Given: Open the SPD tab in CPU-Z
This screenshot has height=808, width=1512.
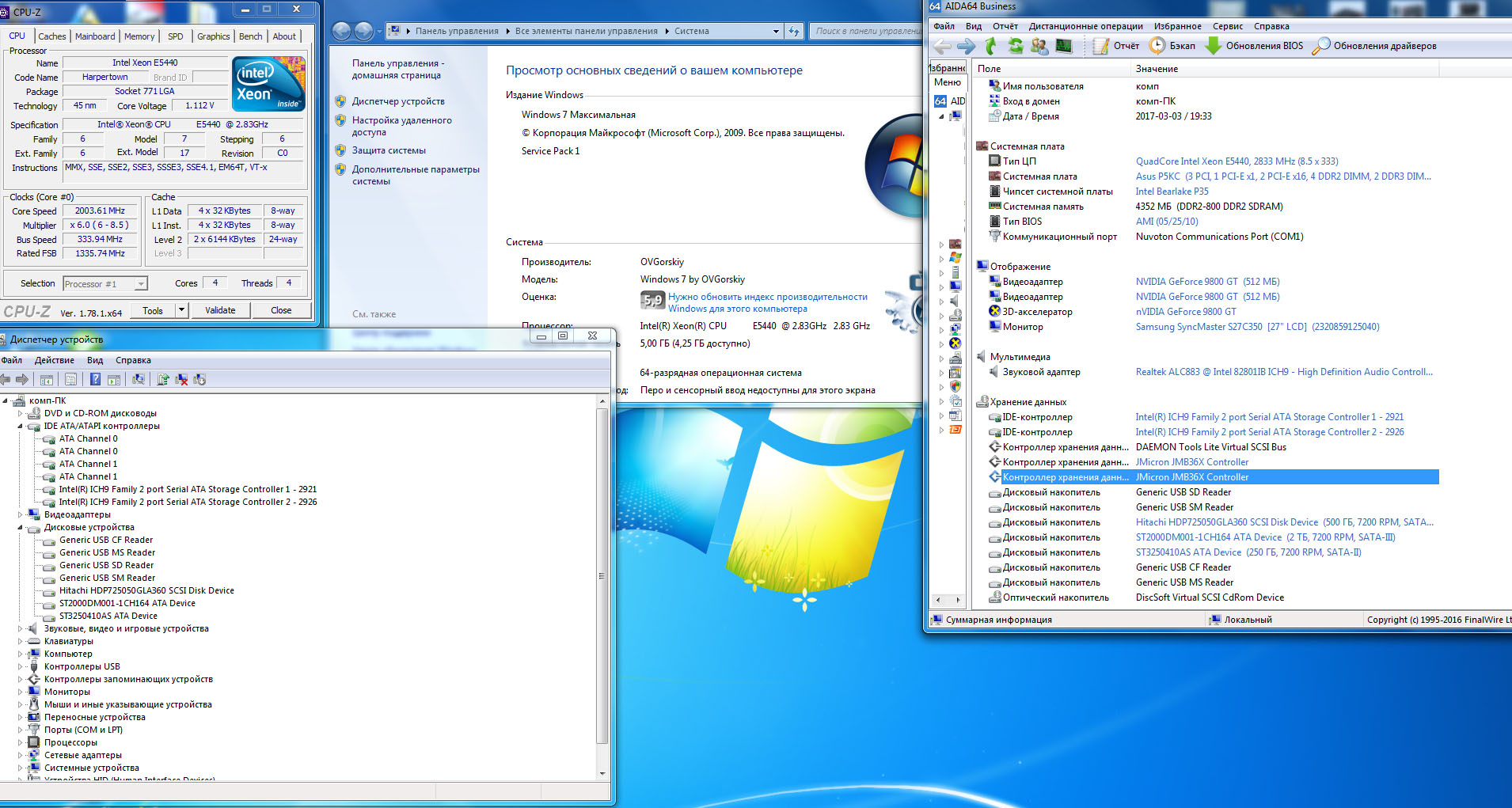Looking at the screenshot, I should [x=176, y=36].
